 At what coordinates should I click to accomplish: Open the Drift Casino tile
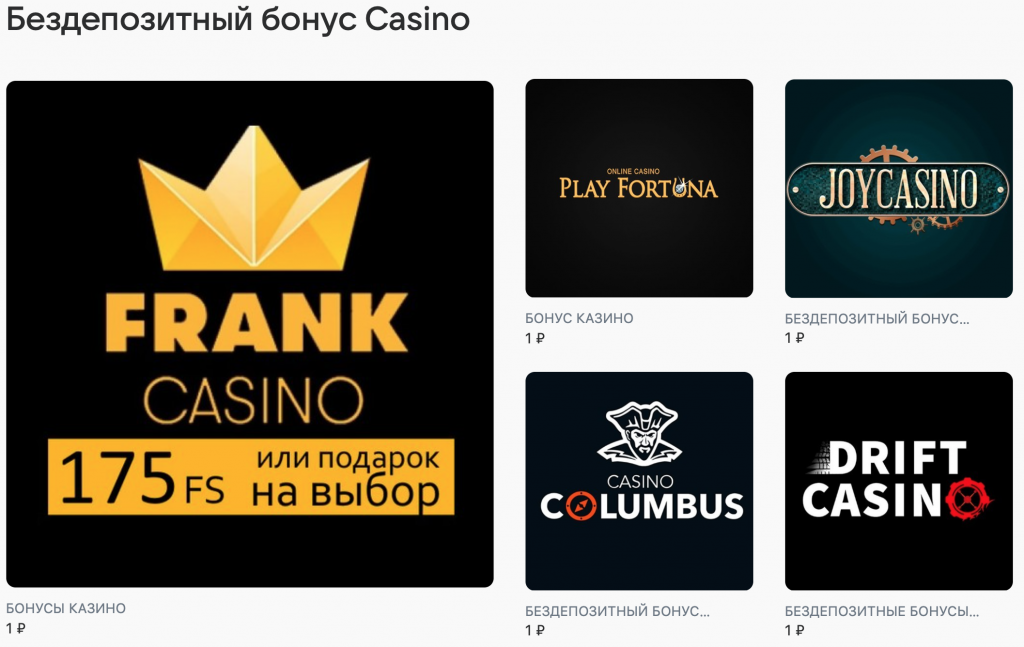click(899, 481)
